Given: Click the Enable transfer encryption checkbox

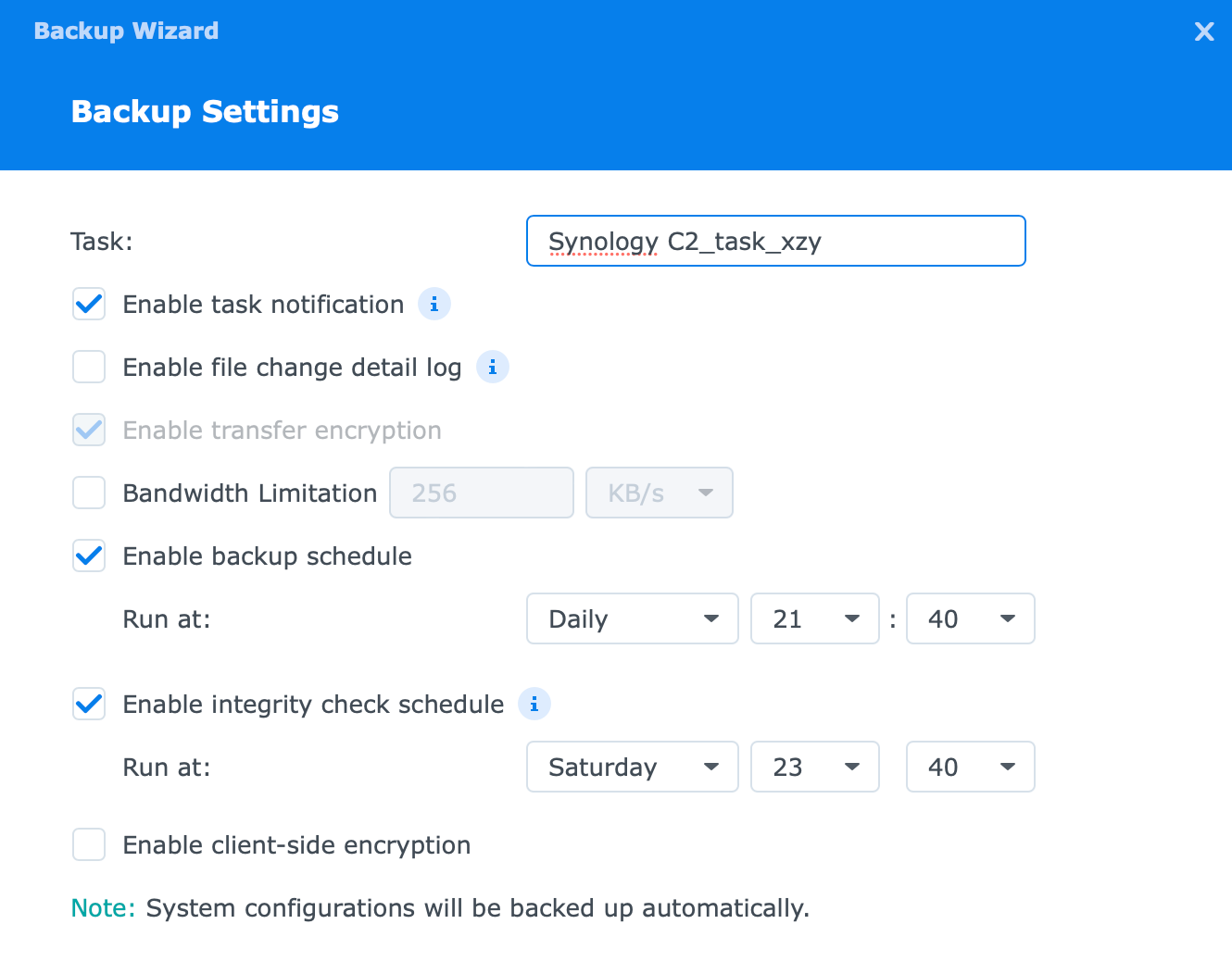Looking at the screenshot, I should point(89,430).
